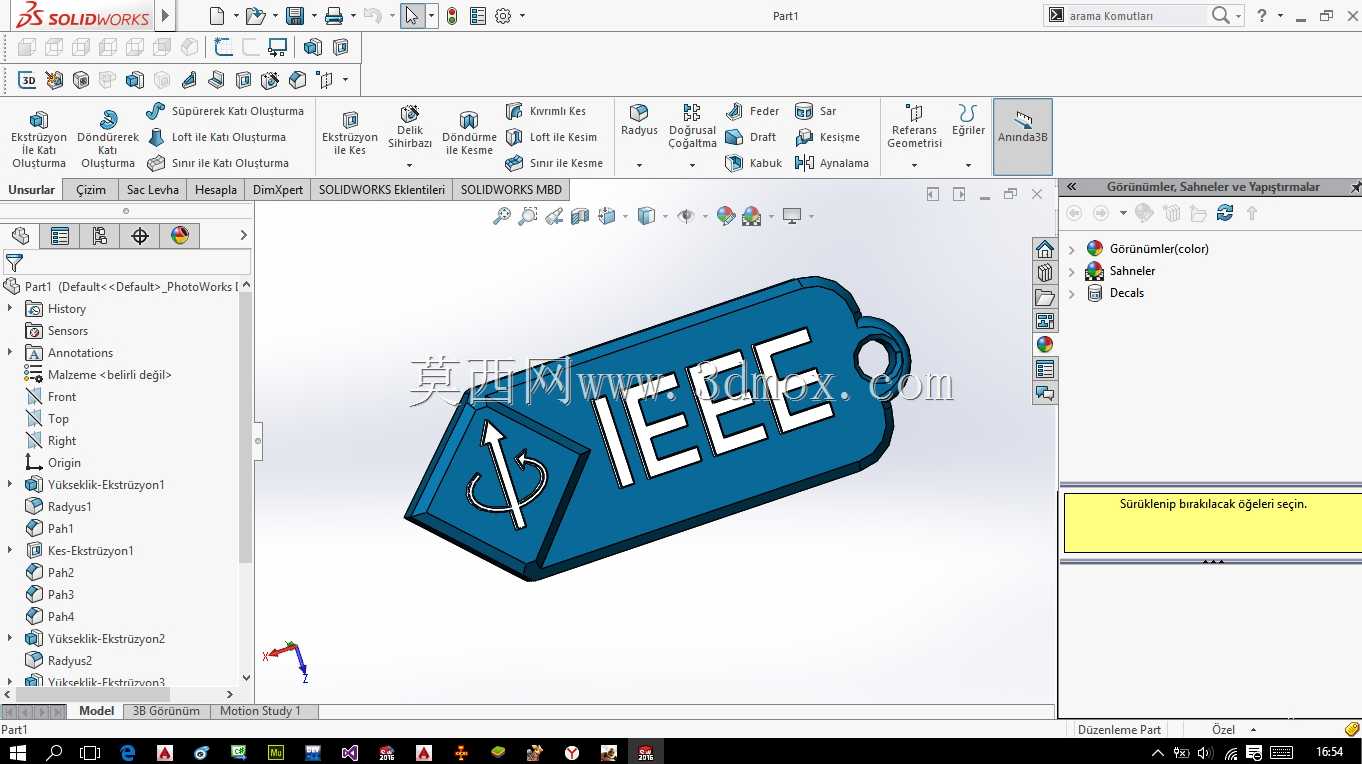
Task: Open the 3B Görünüm tab
Action: click(x=167, y=711)
